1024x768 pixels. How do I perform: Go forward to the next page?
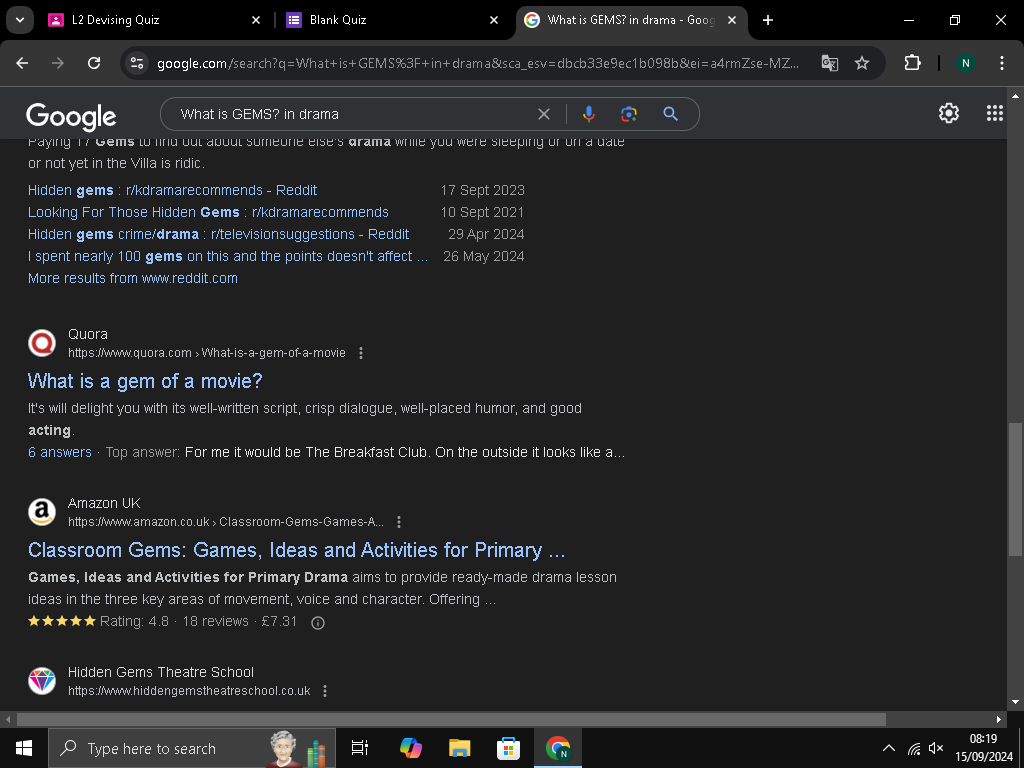point(58,63)
